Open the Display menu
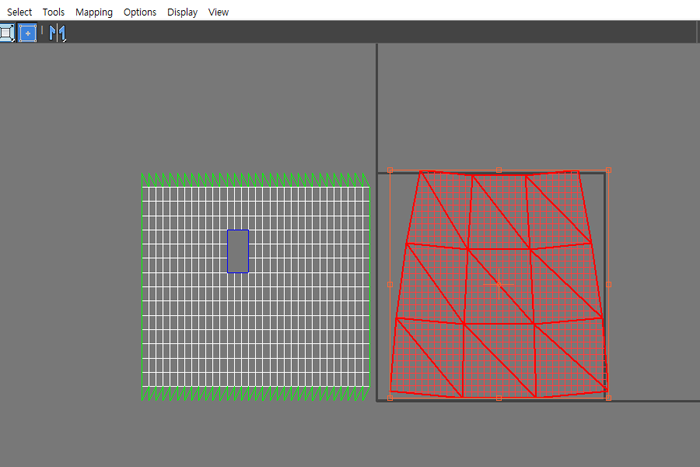The image size is (700, 467). click(182, 12)
